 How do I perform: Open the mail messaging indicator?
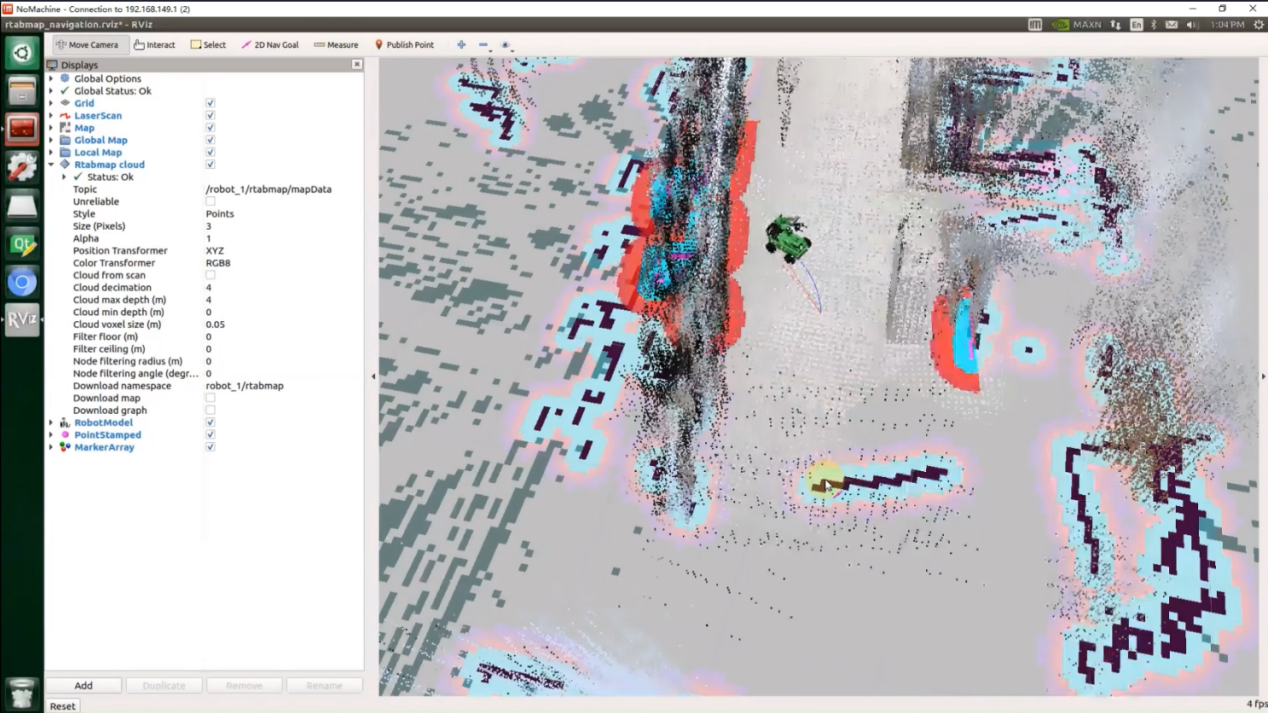[x=1171, y=25]
